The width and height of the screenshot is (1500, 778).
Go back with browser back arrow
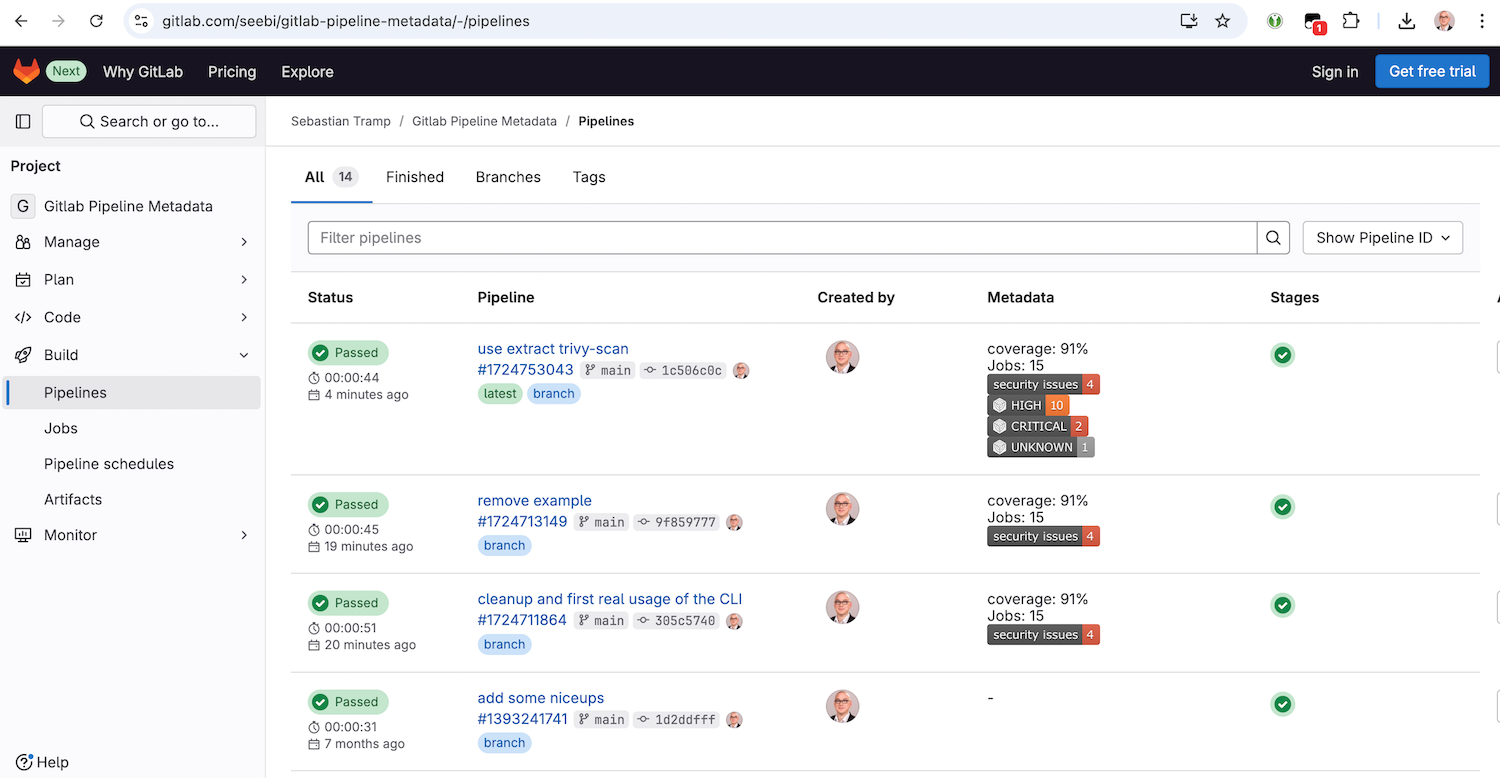click(x=21, y=21)
